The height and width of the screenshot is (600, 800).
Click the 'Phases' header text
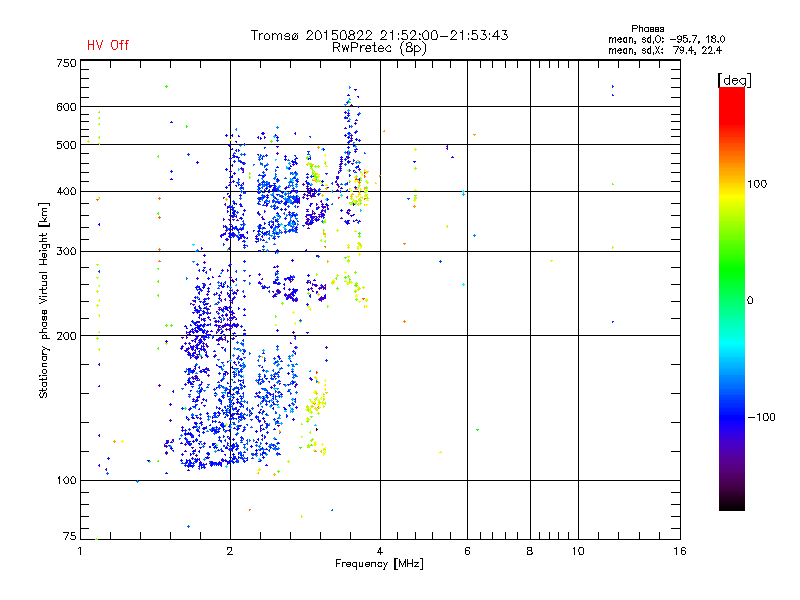647,29
